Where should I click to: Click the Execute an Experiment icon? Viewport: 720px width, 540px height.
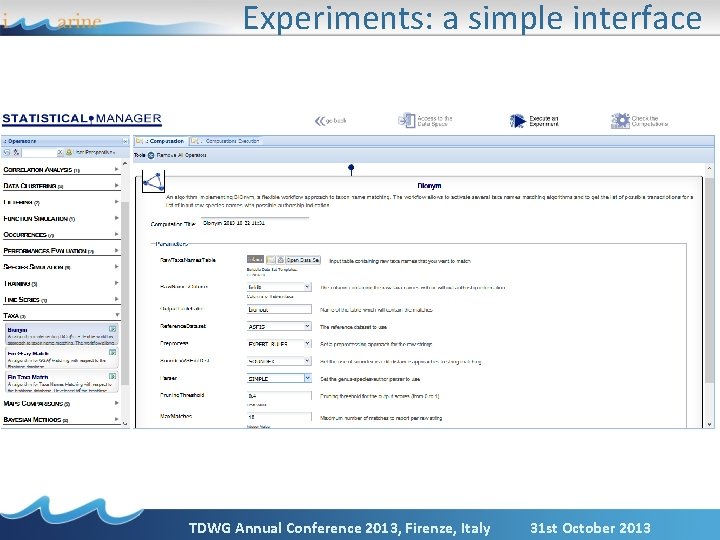pyautogui.click(x=517, y=121)
